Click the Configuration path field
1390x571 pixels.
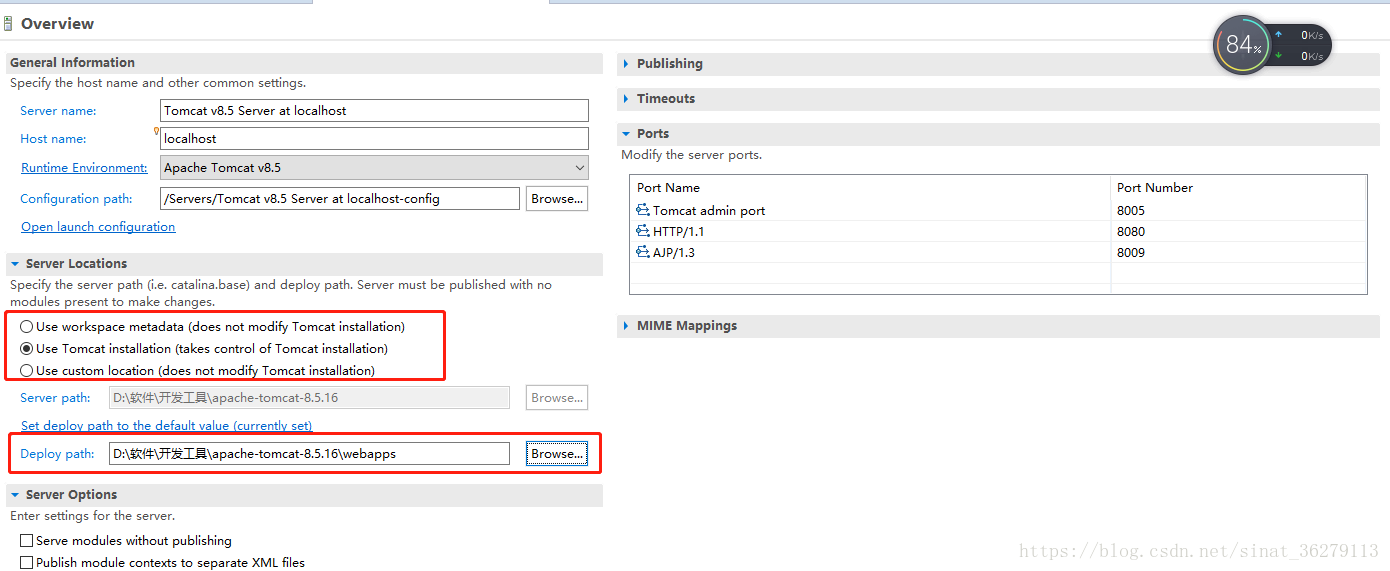click(x=339, y=198)
